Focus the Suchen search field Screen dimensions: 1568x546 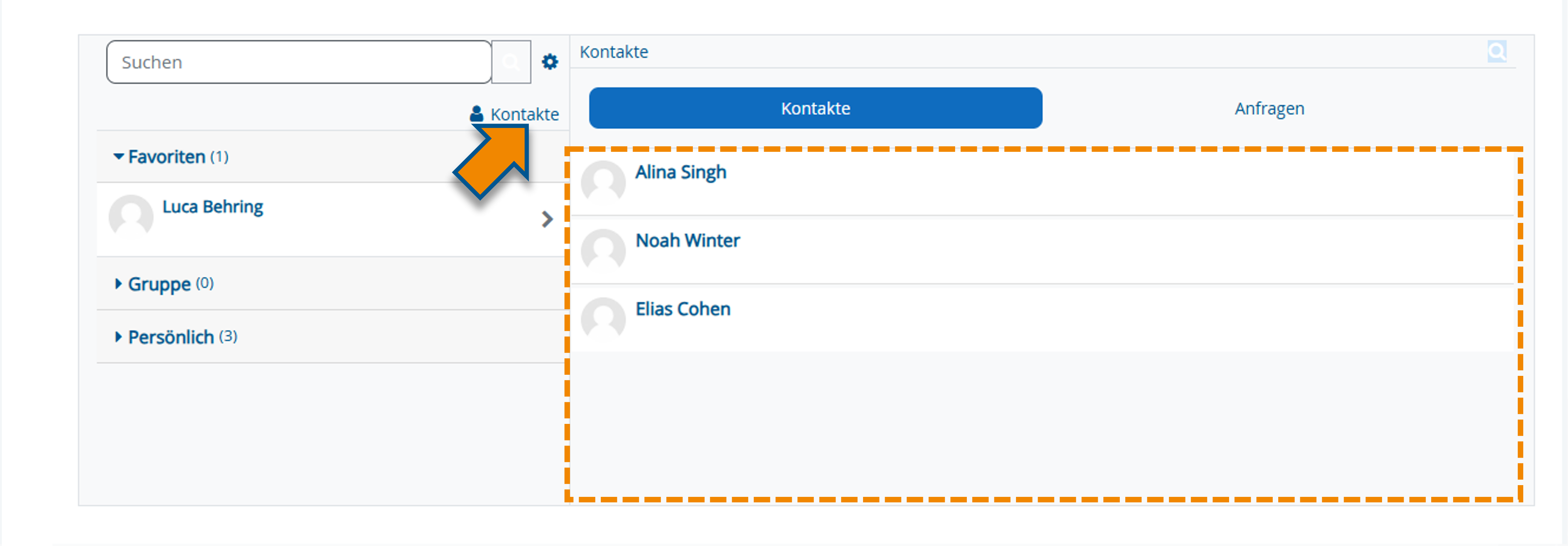(298, 62)
